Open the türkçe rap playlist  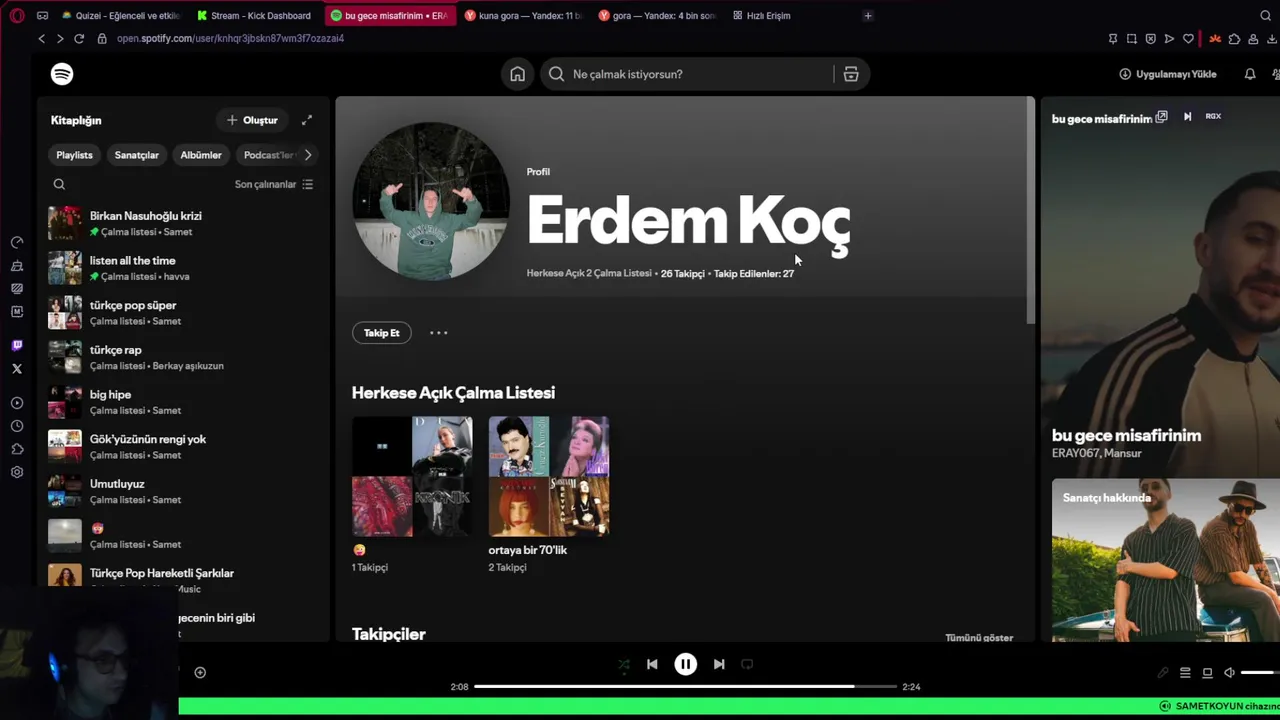click(x=182, y=357)
